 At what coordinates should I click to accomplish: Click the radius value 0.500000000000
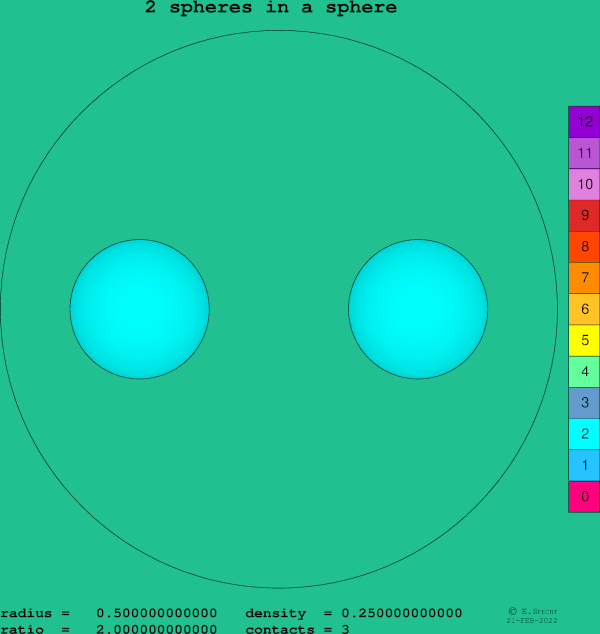pyautogui.click(x=156, y=613)
